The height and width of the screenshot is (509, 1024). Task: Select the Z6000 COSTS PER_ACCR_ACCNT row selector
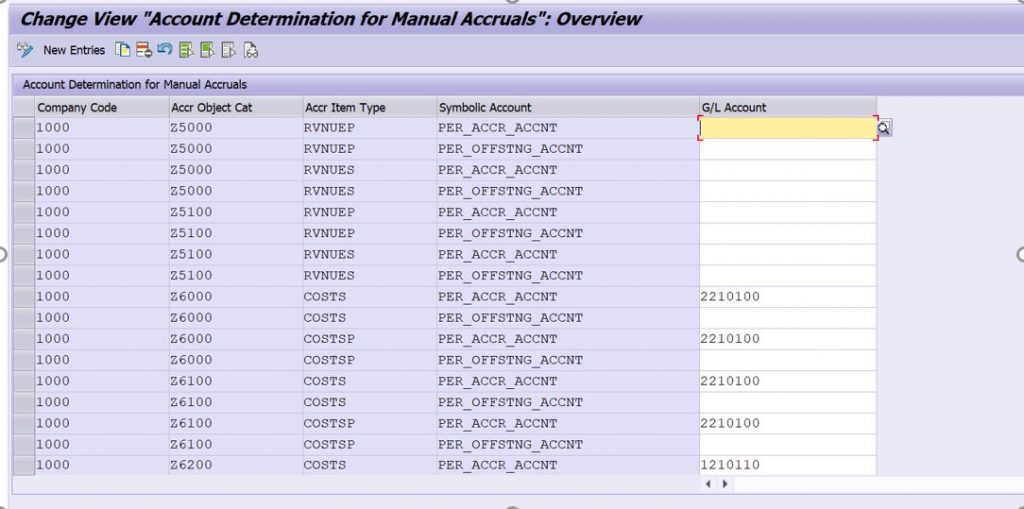tap(24, 297)
